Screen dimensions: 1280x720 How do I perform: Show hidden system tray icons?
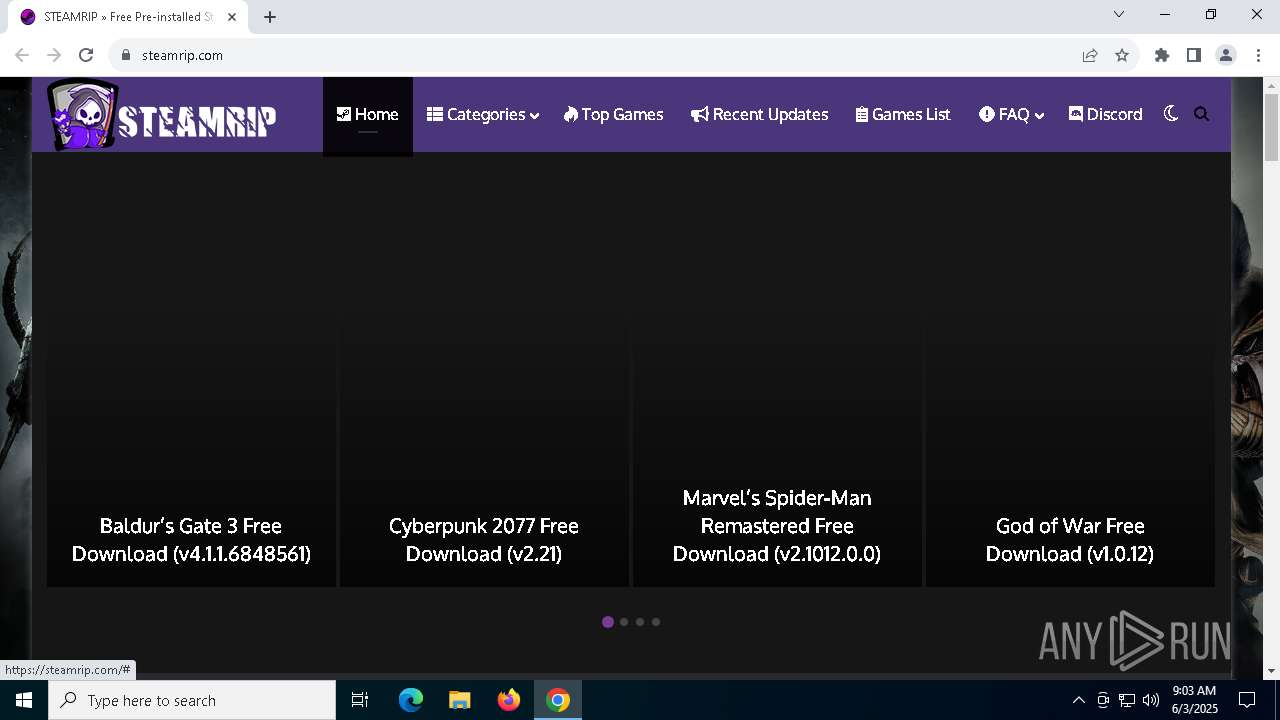click(x=1078, y=700)
